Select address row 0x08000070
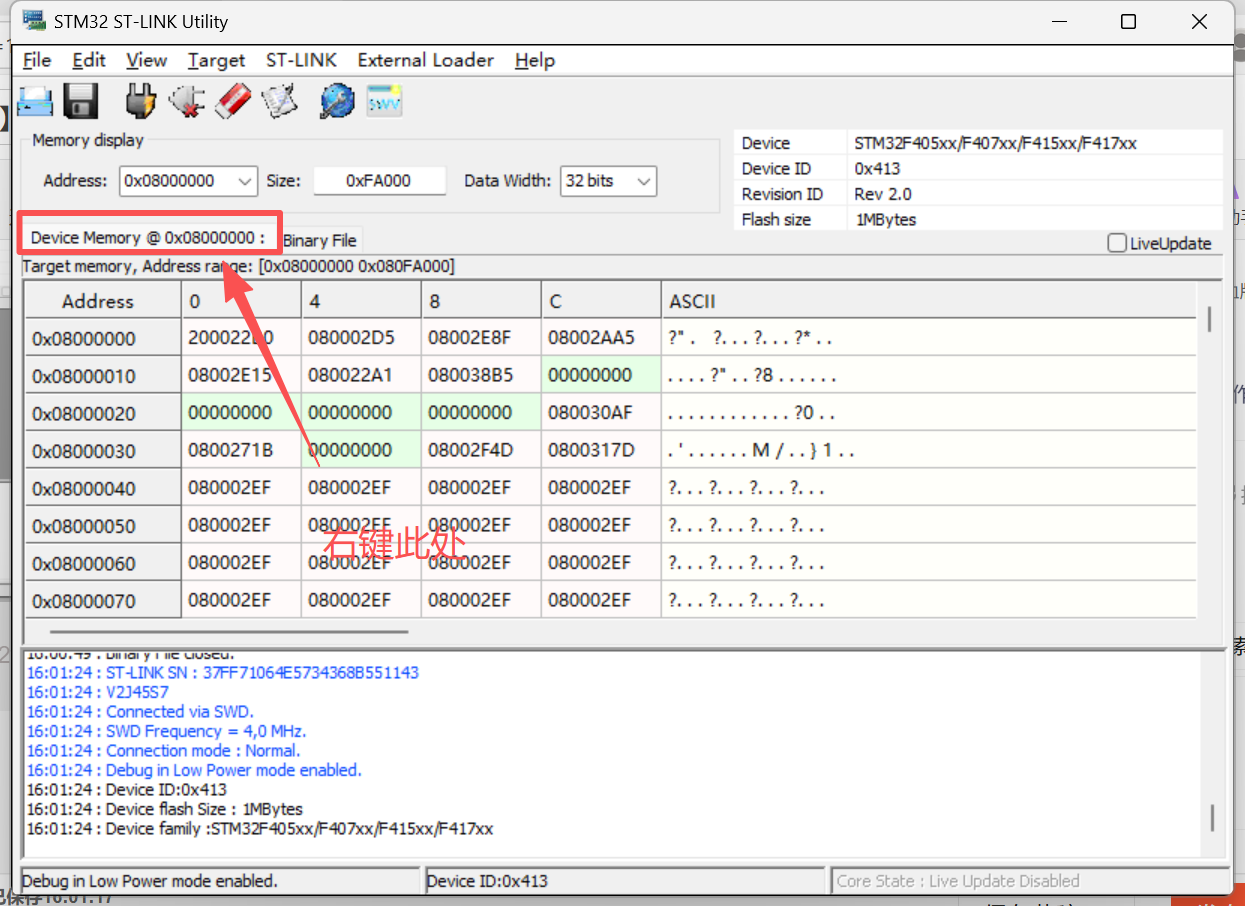This screenshot has width=1245, height=906. click(x=103, y=600)
